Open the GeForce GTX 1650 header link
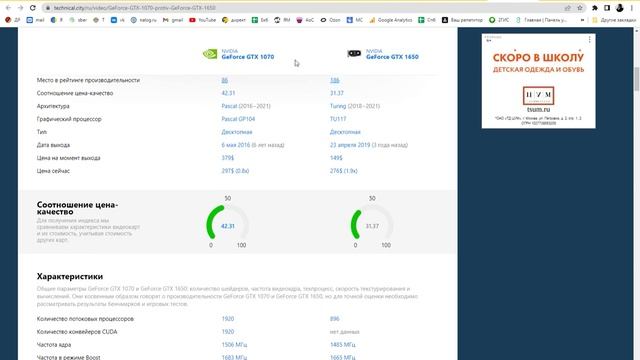The width and height of the screenshot is (640, 360). 392,57
